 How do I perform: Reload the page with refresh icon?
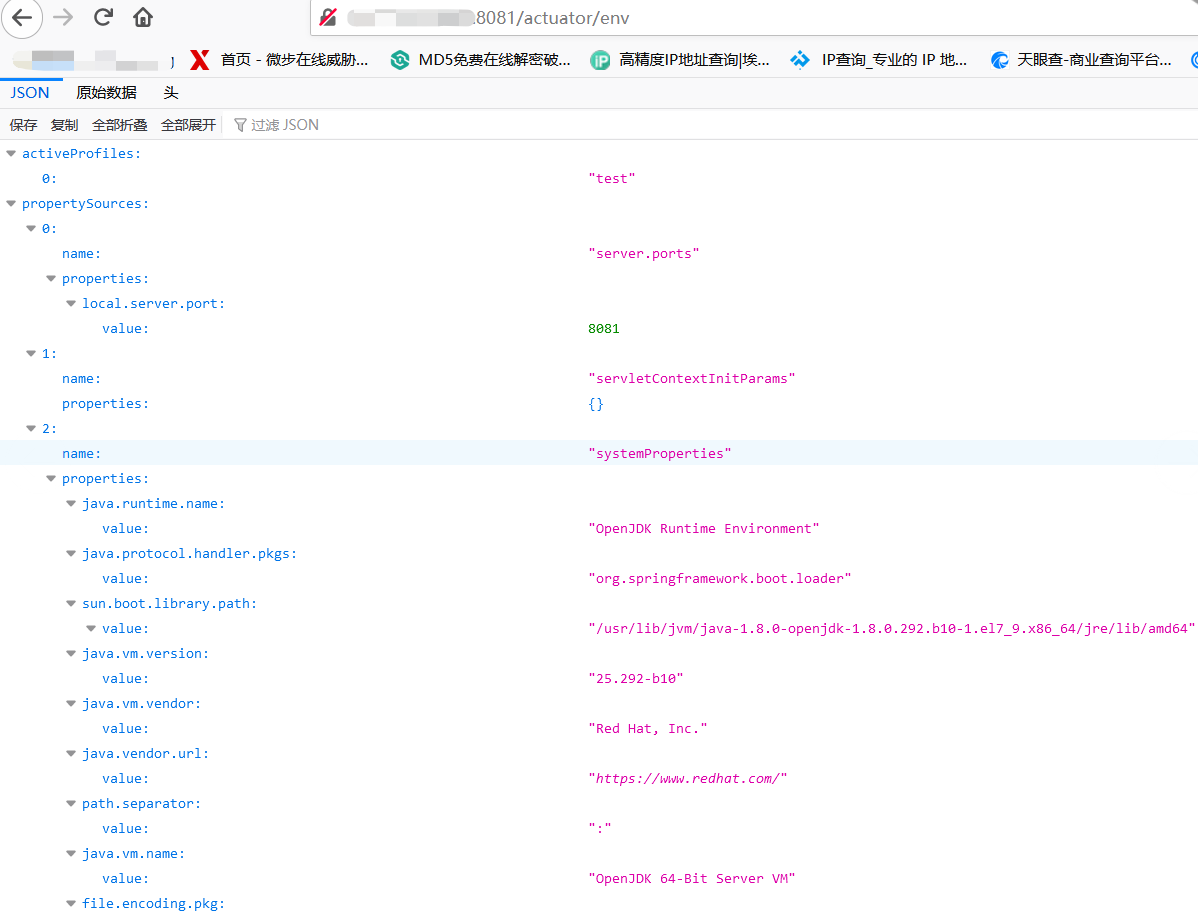point(103,17)
